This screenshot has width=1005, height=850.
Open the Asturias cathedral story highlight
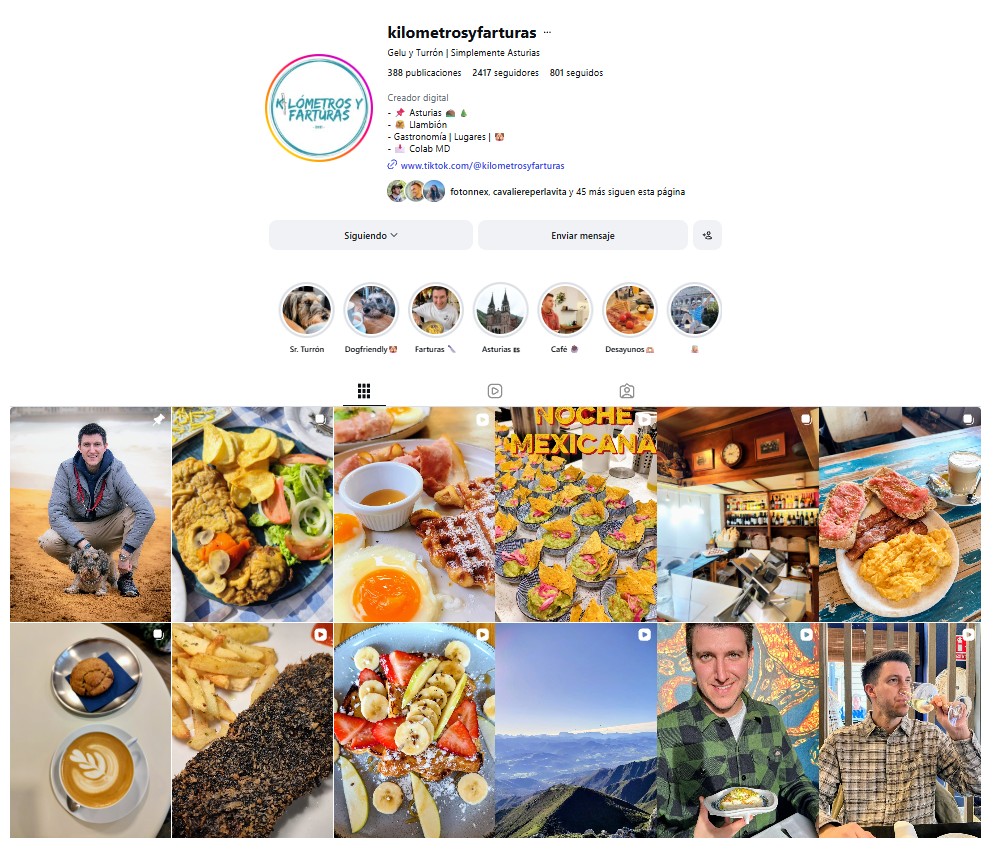501,310
